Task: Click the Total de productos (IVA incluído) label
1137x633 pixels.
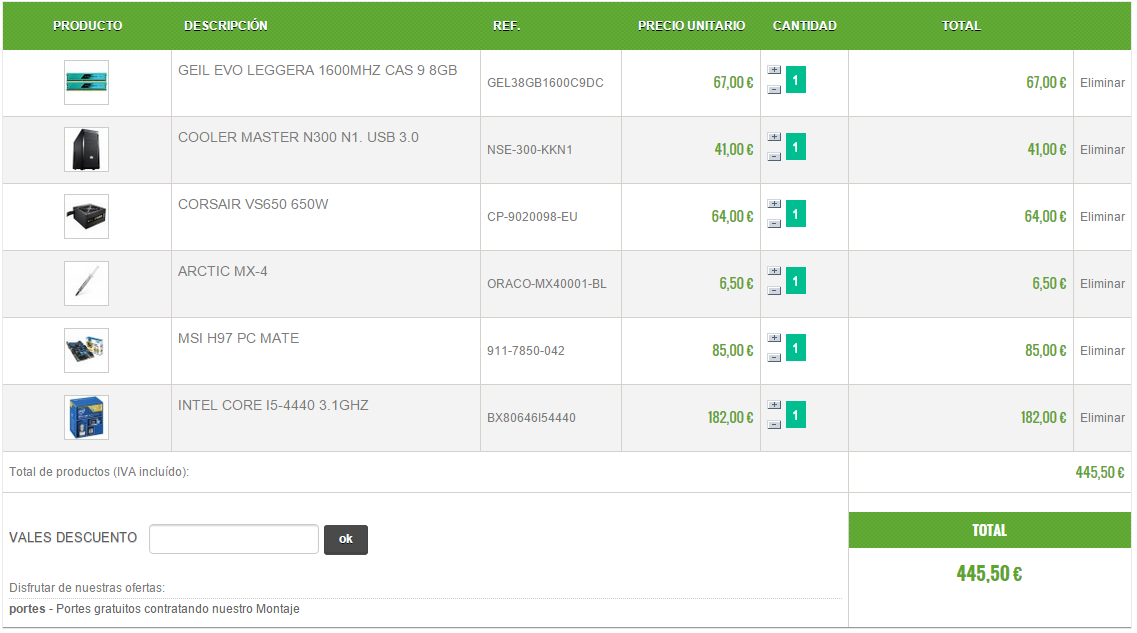Action: [99, 472]
